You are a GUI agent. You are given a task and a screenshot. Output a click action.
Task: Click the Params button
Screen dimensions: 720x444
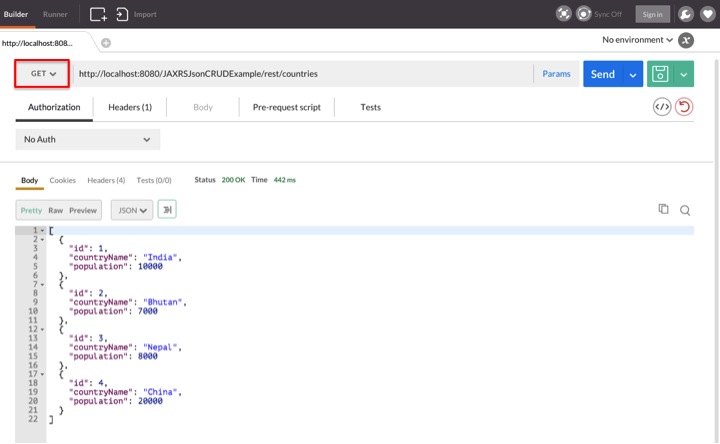click(556, 73)
